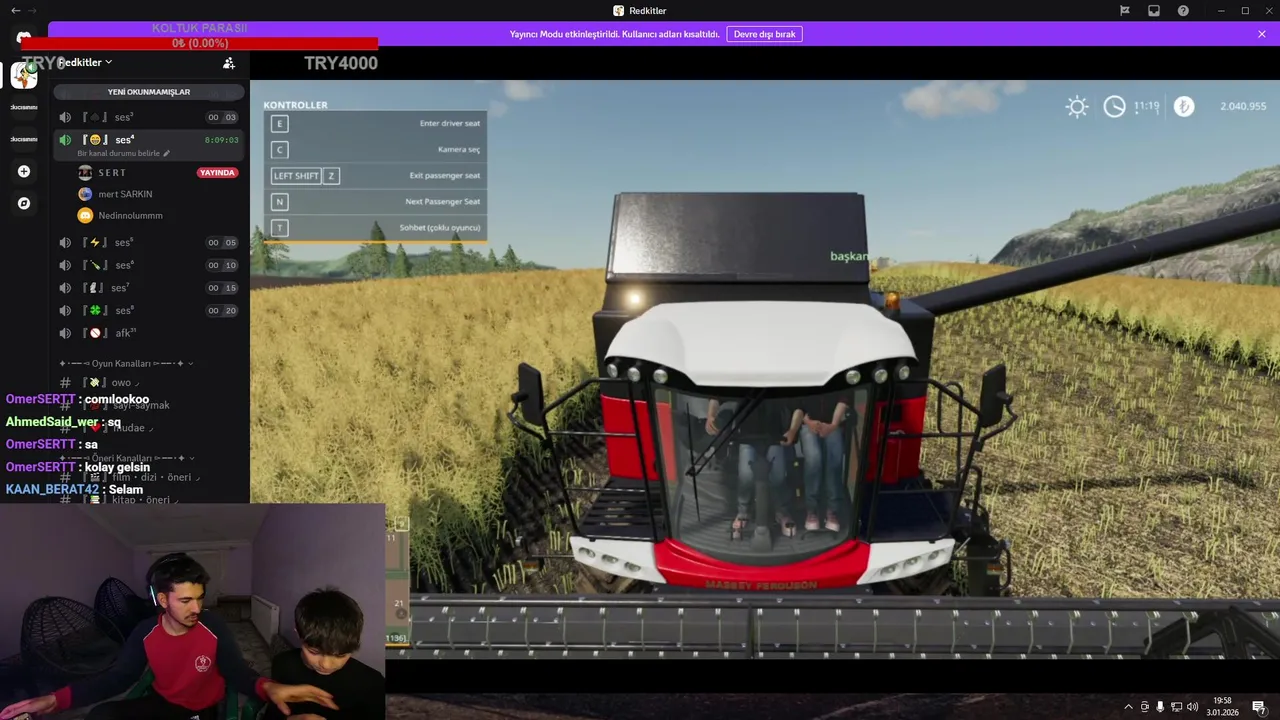1280x720 pixels.
Task: Join the ses⁸ voice channel
Action: [149, 310]
